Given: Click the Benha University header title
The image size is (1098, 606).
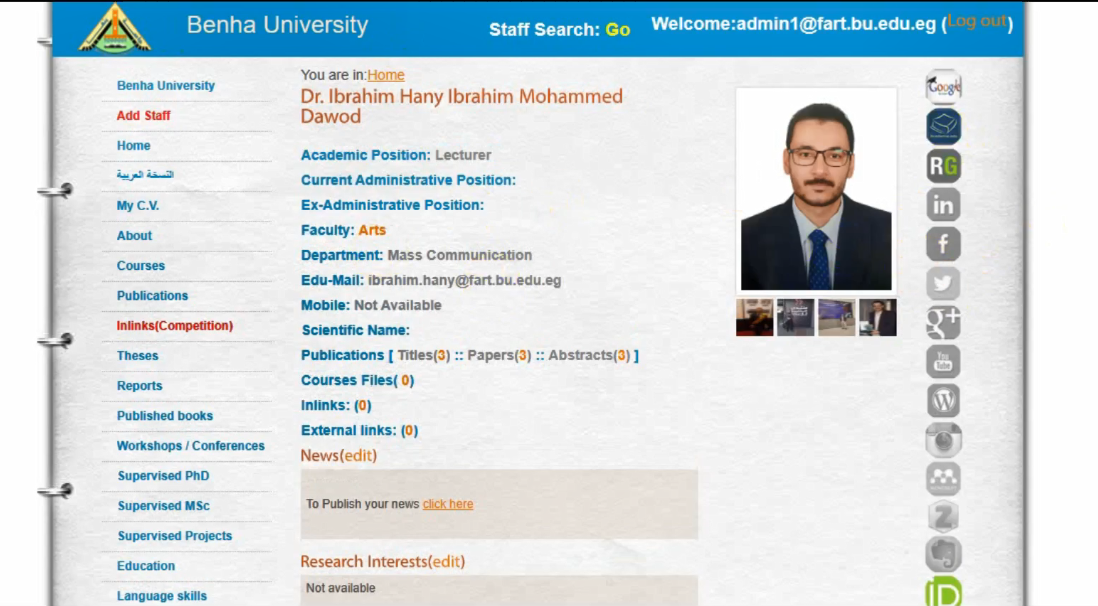Looking at the screenshot, I should coord(277,25).
